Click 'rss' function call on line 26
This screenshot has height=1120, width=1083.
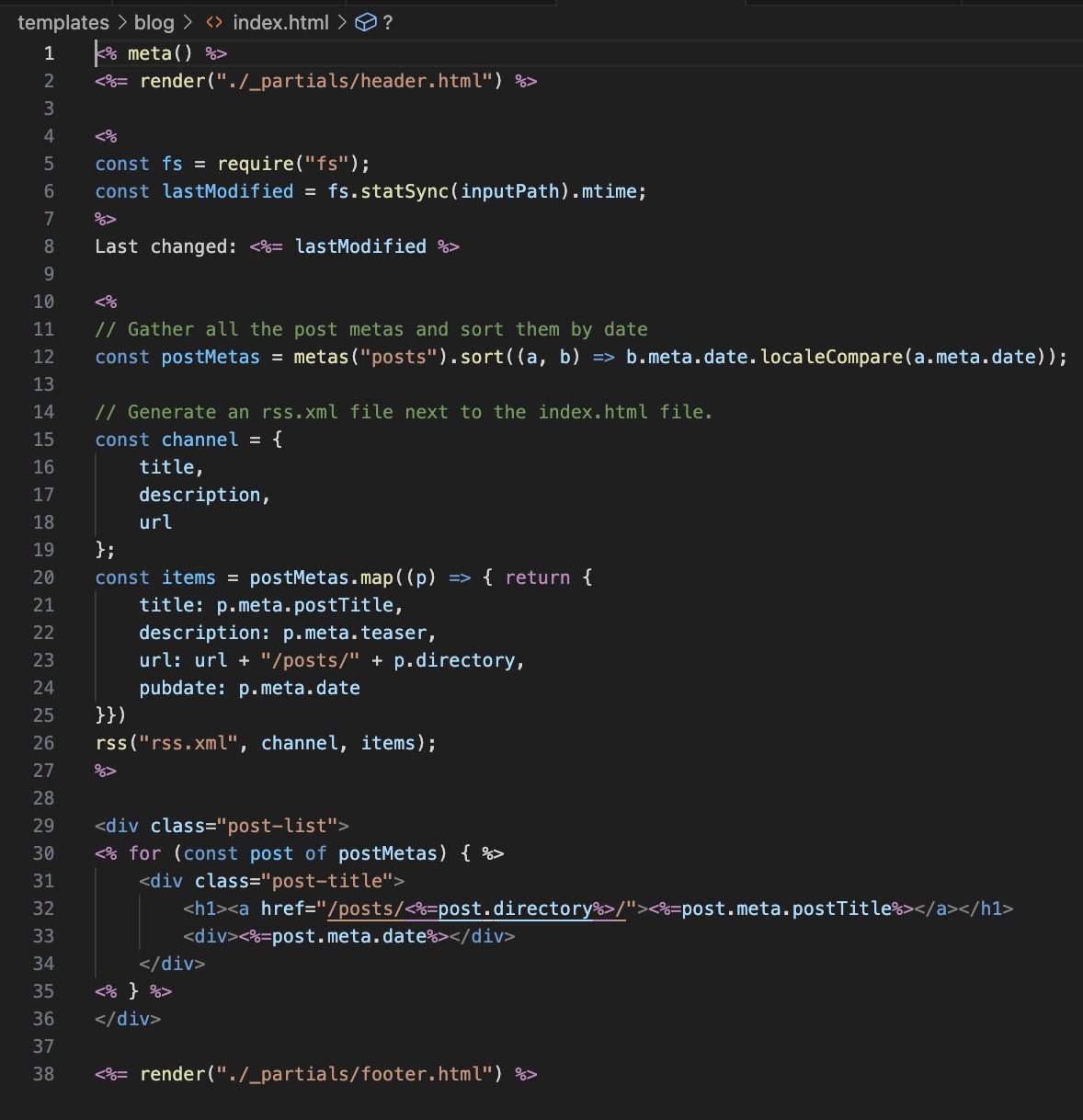(111, 743)
